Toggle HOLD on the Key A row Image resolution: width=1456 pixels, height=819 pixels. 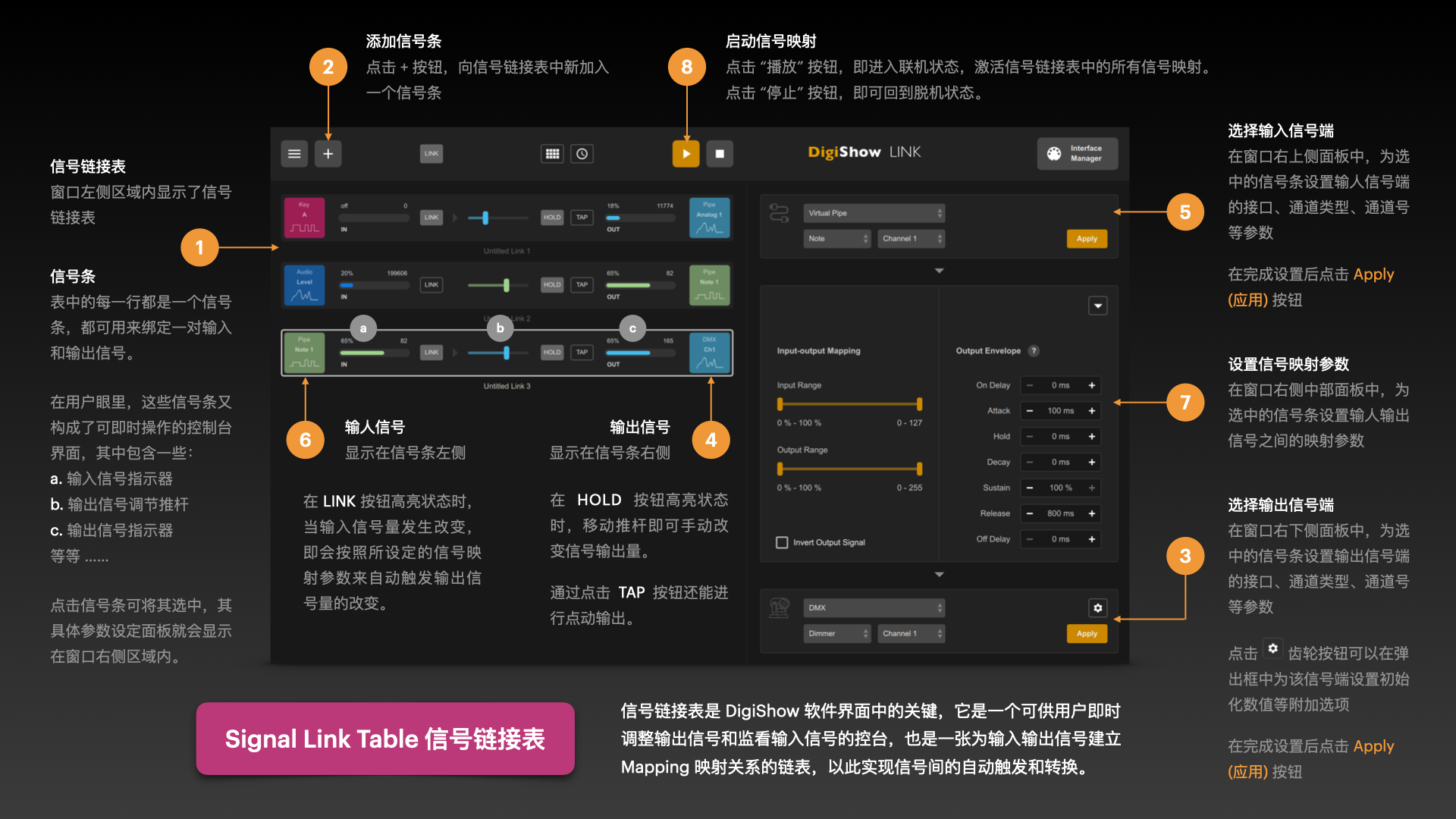coord(552,218)
